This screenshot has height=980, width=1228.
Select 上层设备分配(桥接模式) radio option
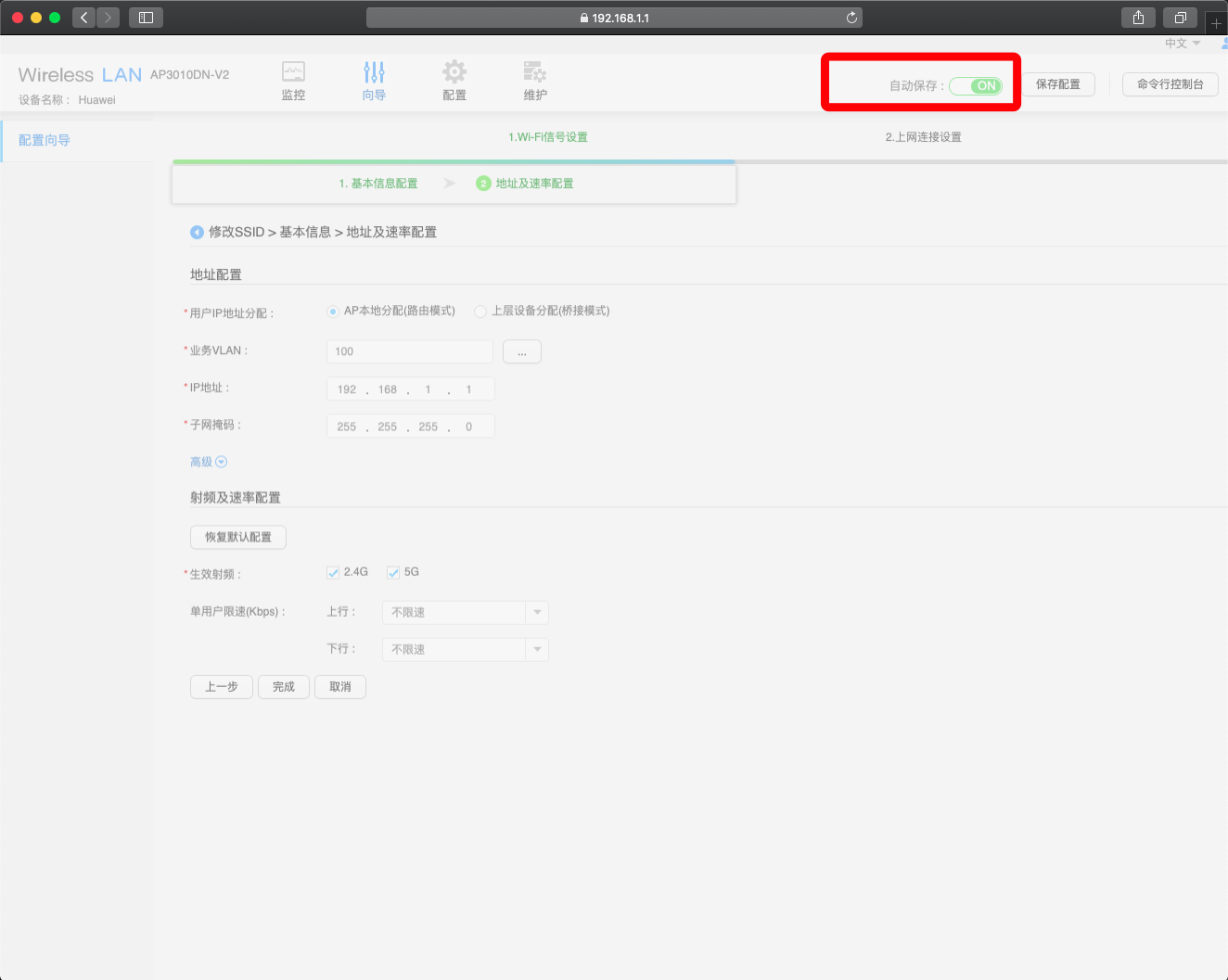pos(480,312)
